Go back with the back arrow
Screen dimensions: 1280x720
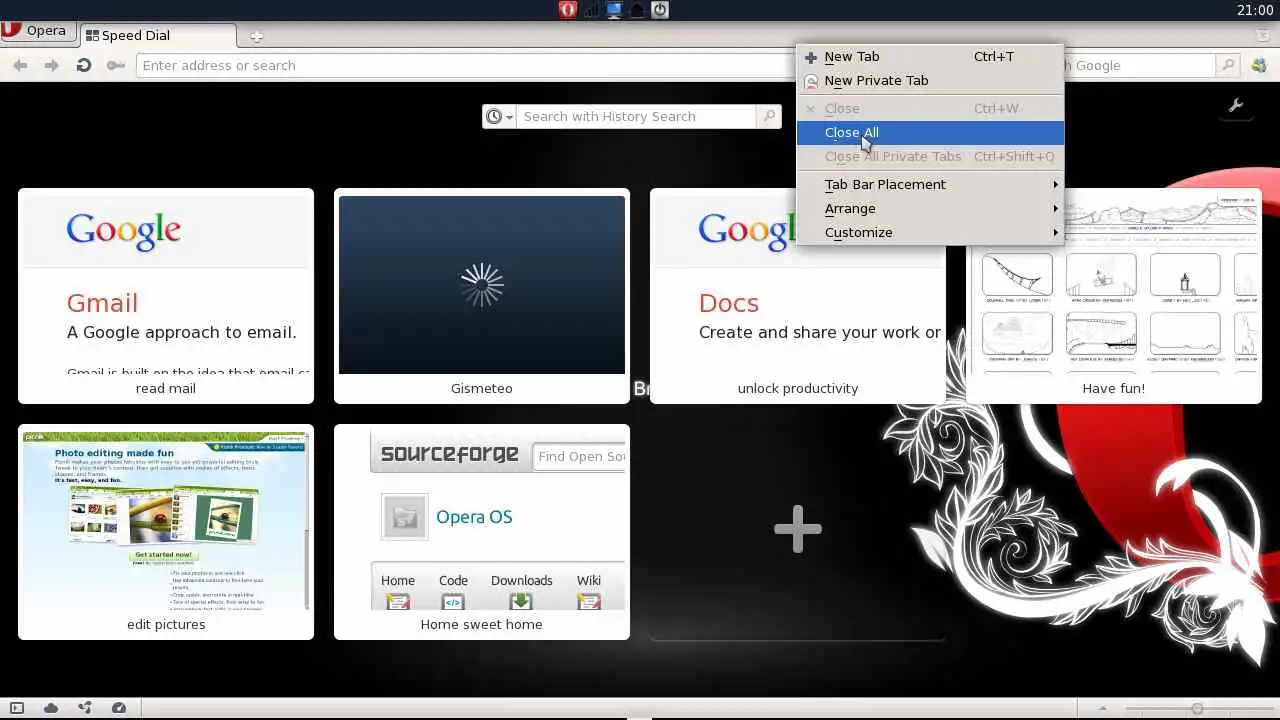[20, 66]
